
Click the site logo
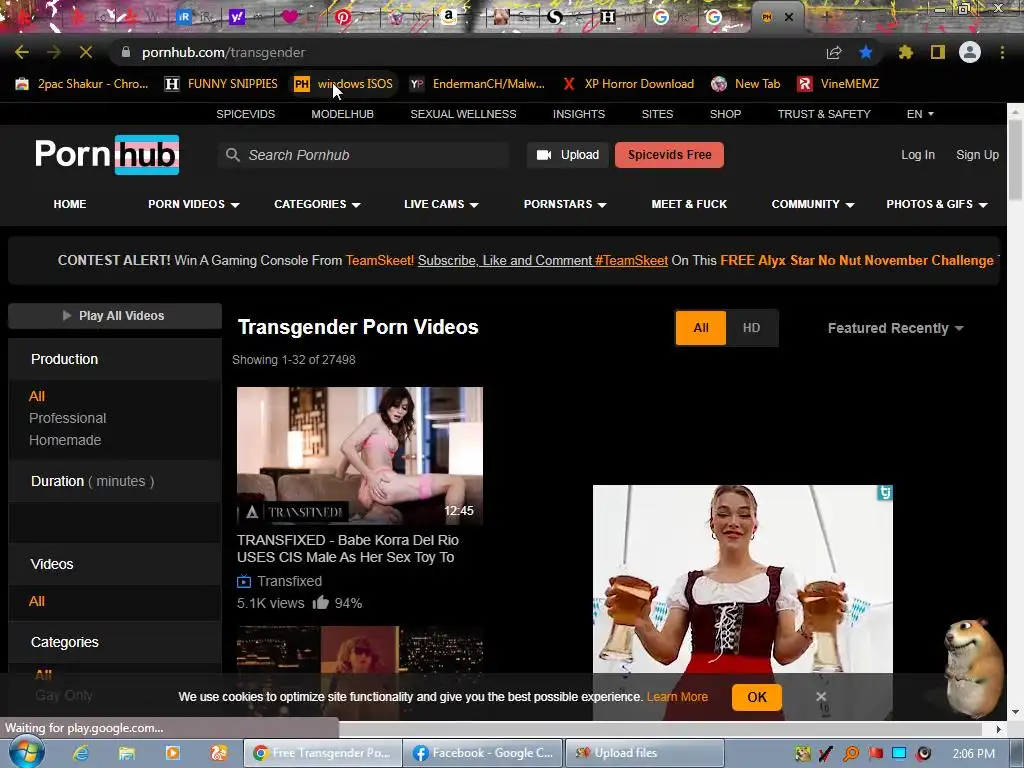[x=106, y=155]
